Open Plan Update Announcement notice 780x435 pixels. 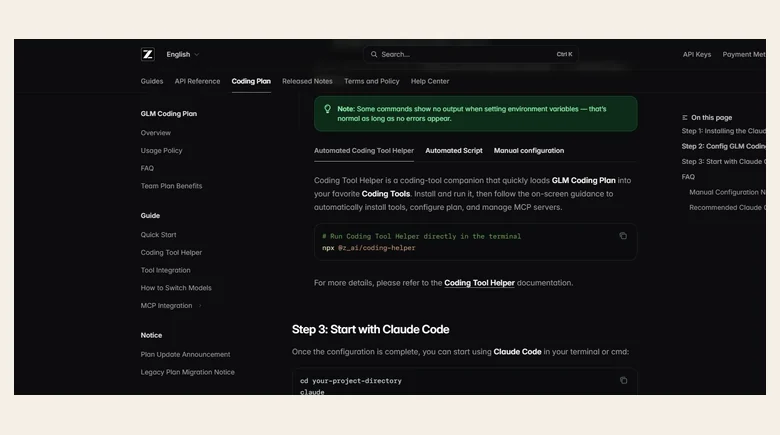coord(186,354)
